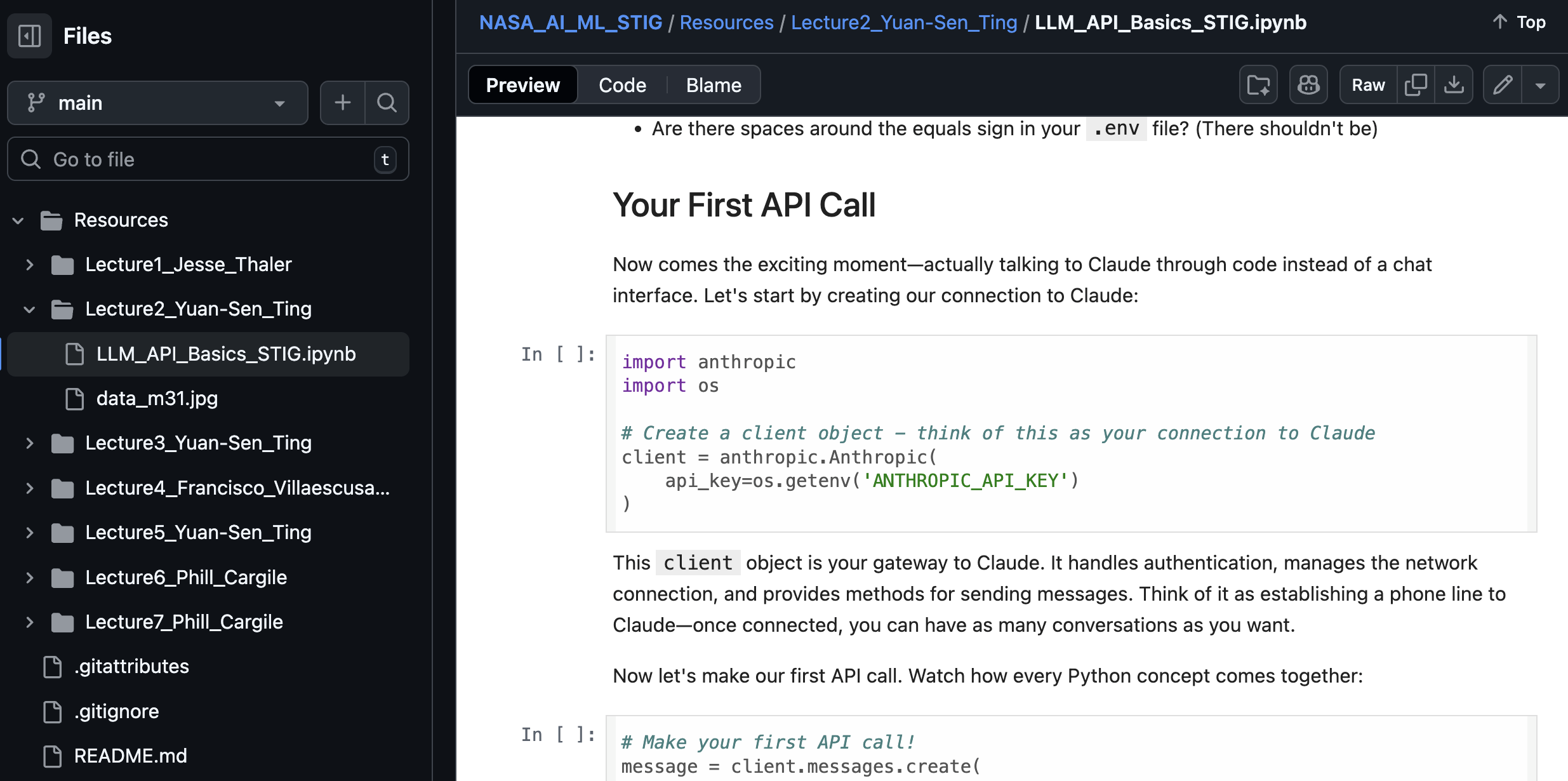Jump to Top of the page
The height and width of the screenshot is (781, 1568).
coord(1519,23)
